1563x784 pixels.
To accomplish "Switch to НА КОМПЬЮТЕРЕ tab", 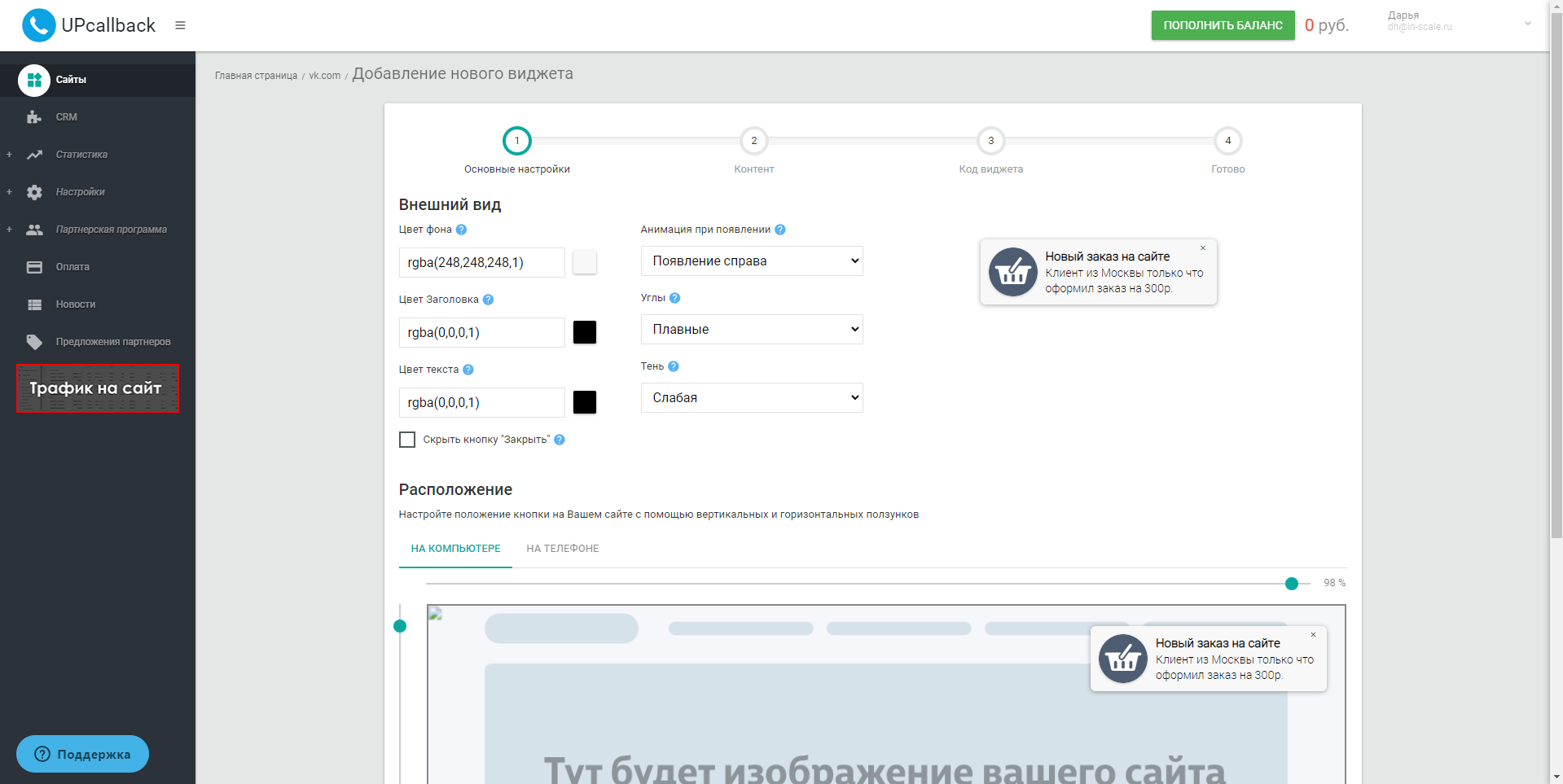I will click(455, 549).
